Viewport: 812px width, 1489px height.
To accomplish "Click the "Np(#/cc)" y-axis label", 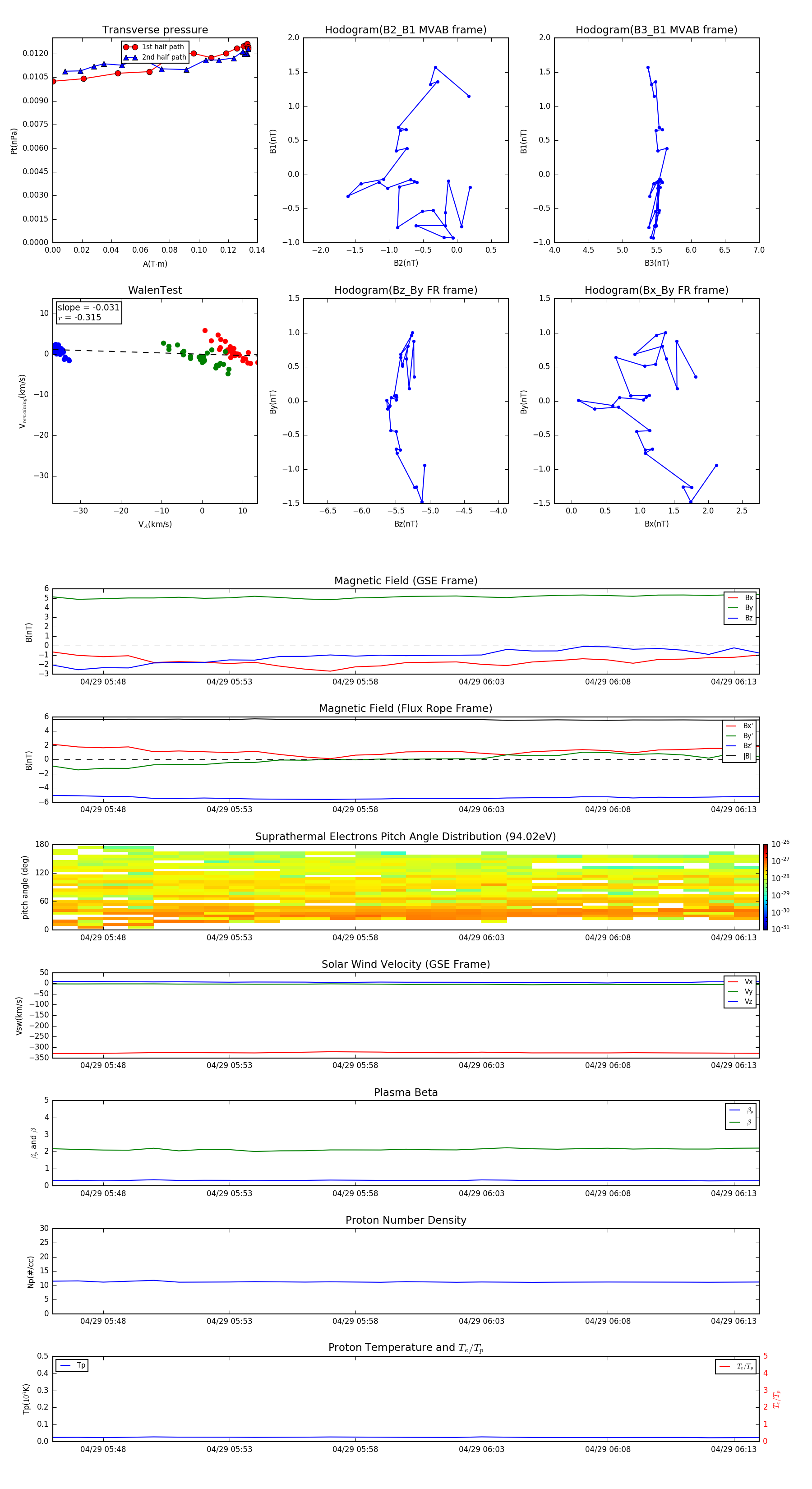I will [31, 1272].
